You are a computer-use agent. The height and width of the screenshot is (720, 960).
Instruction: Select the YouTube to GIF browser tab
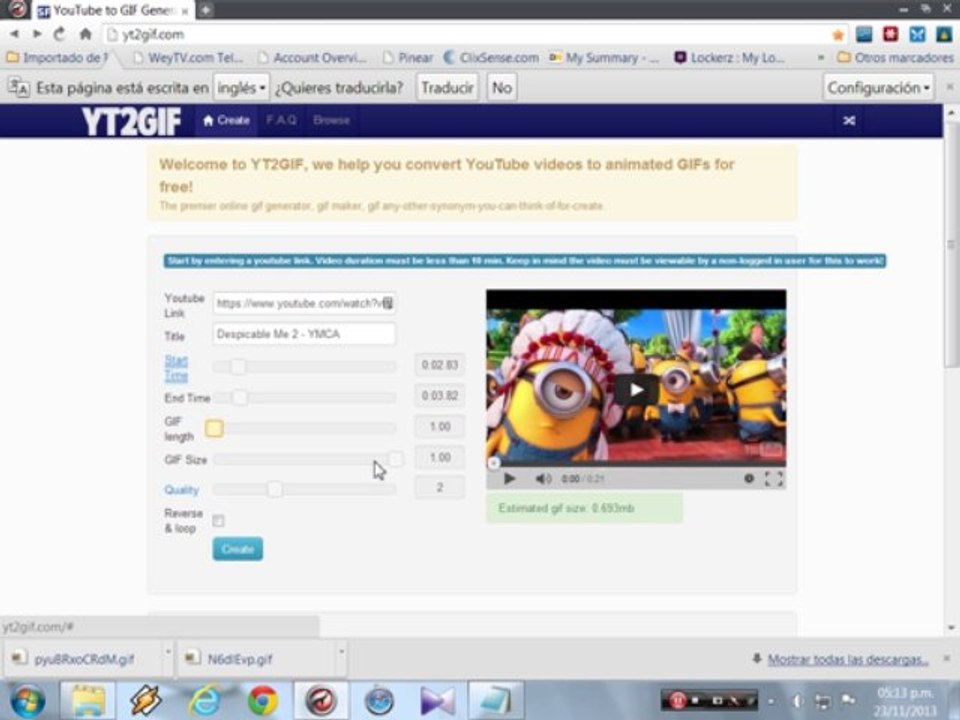[x=112, y=10]
